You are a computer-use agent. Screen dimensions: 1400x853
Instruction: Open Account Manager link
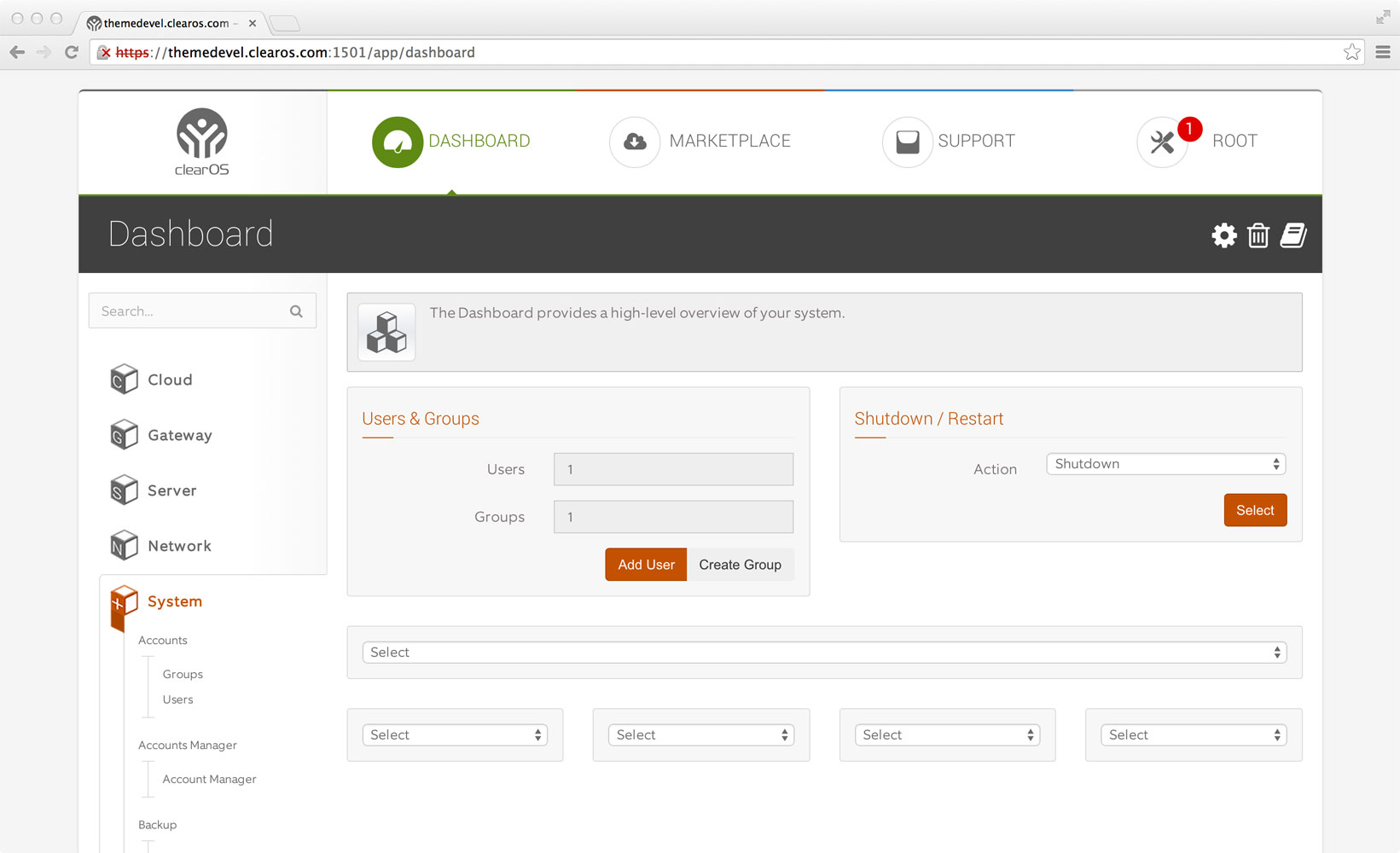pyautogui.click(x=209, y=779)
